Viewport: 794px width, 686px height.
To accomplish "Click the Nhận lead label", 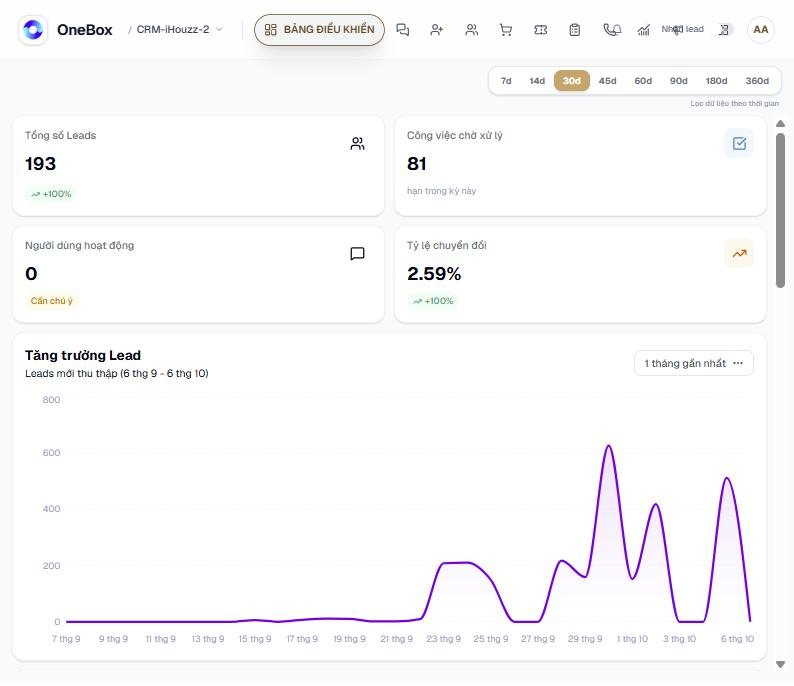I will (682, 29).
